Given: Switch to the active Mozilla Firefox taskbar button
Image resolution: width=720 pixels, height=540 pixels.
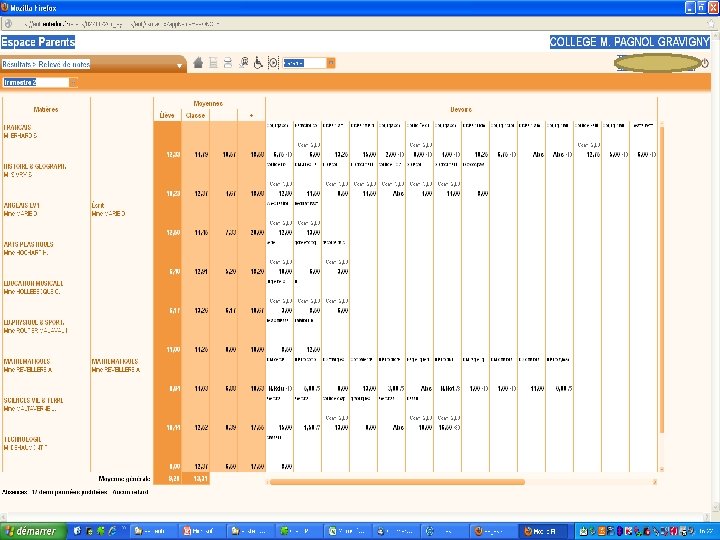Looking at the screenshot, I should click(545, 531).
